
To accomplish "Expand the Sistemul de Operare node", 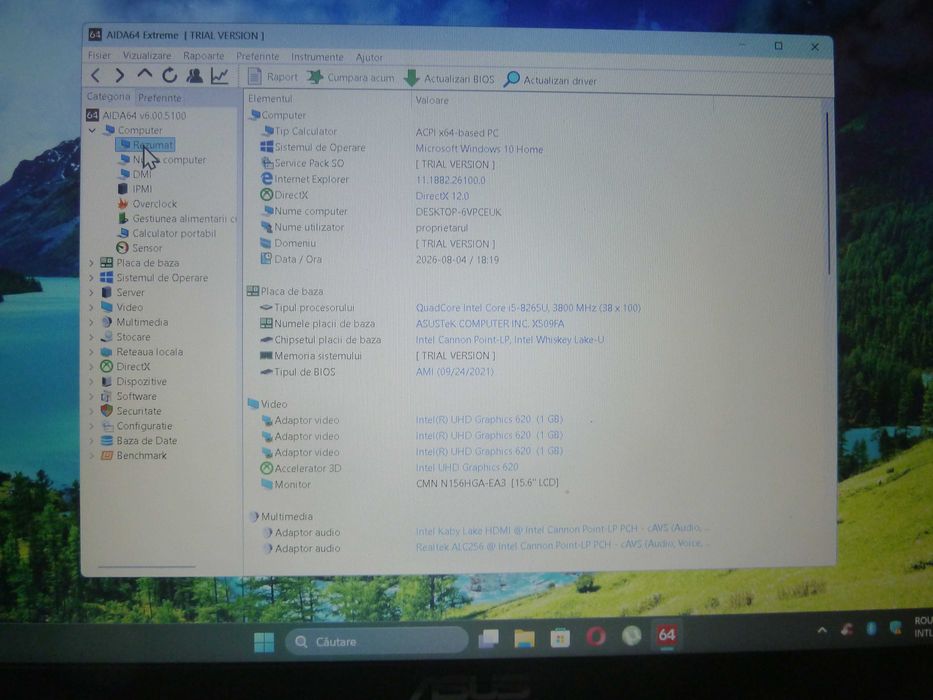I will pos(92,277).
